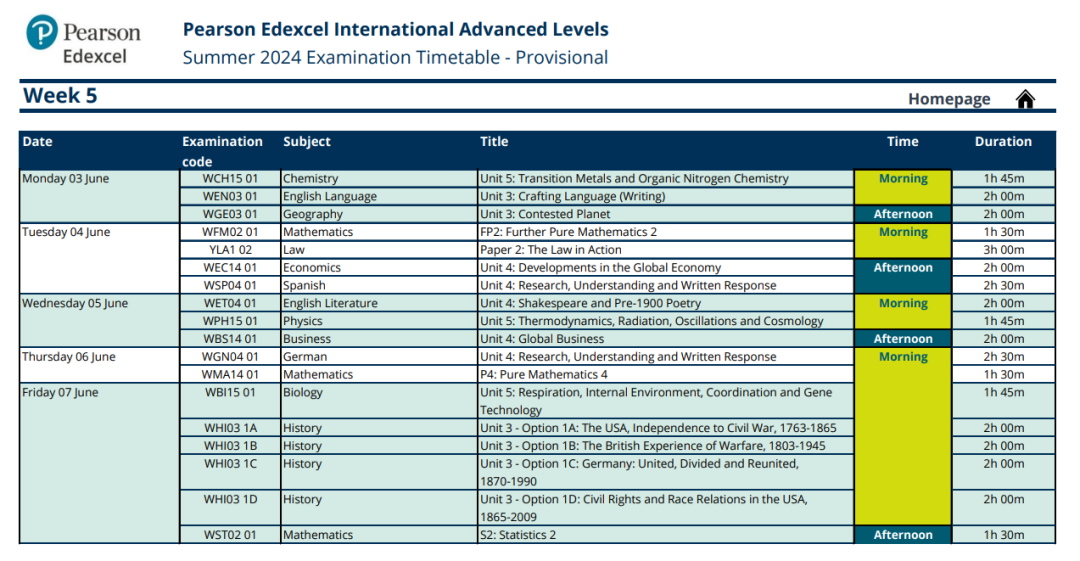Screen dimensions: 1080x561
Task: Click Monday's Afternoon time cell
Action: (903, 214)
